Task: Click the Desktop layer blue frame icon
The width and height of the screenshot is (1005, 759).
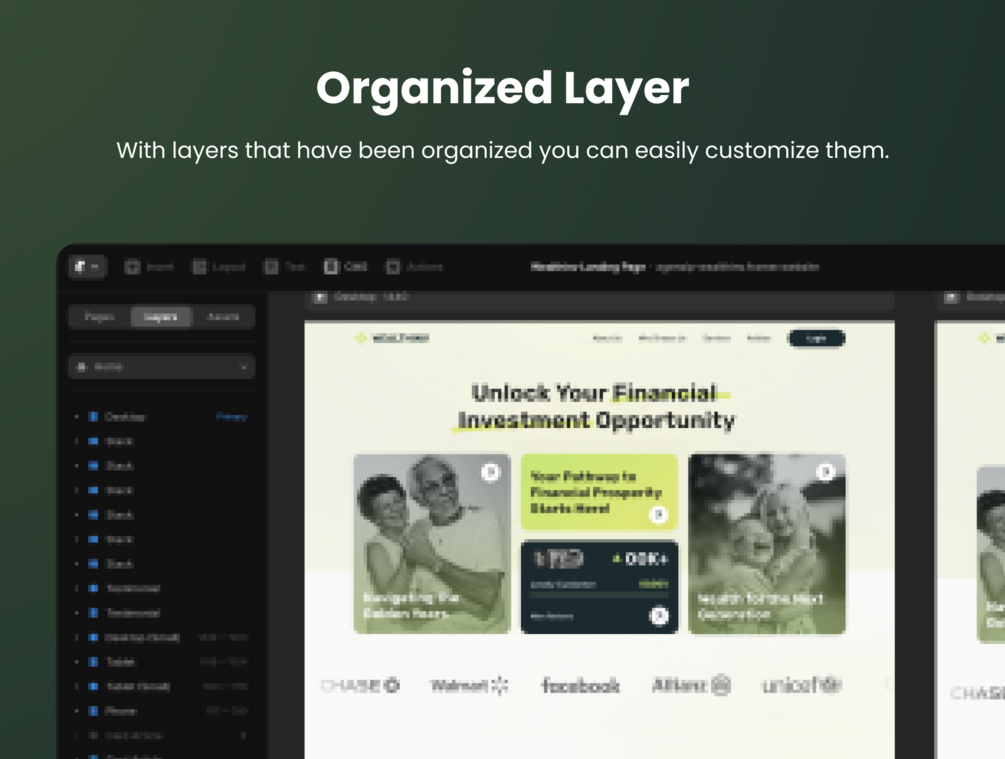Action: [x=93, y=417]
